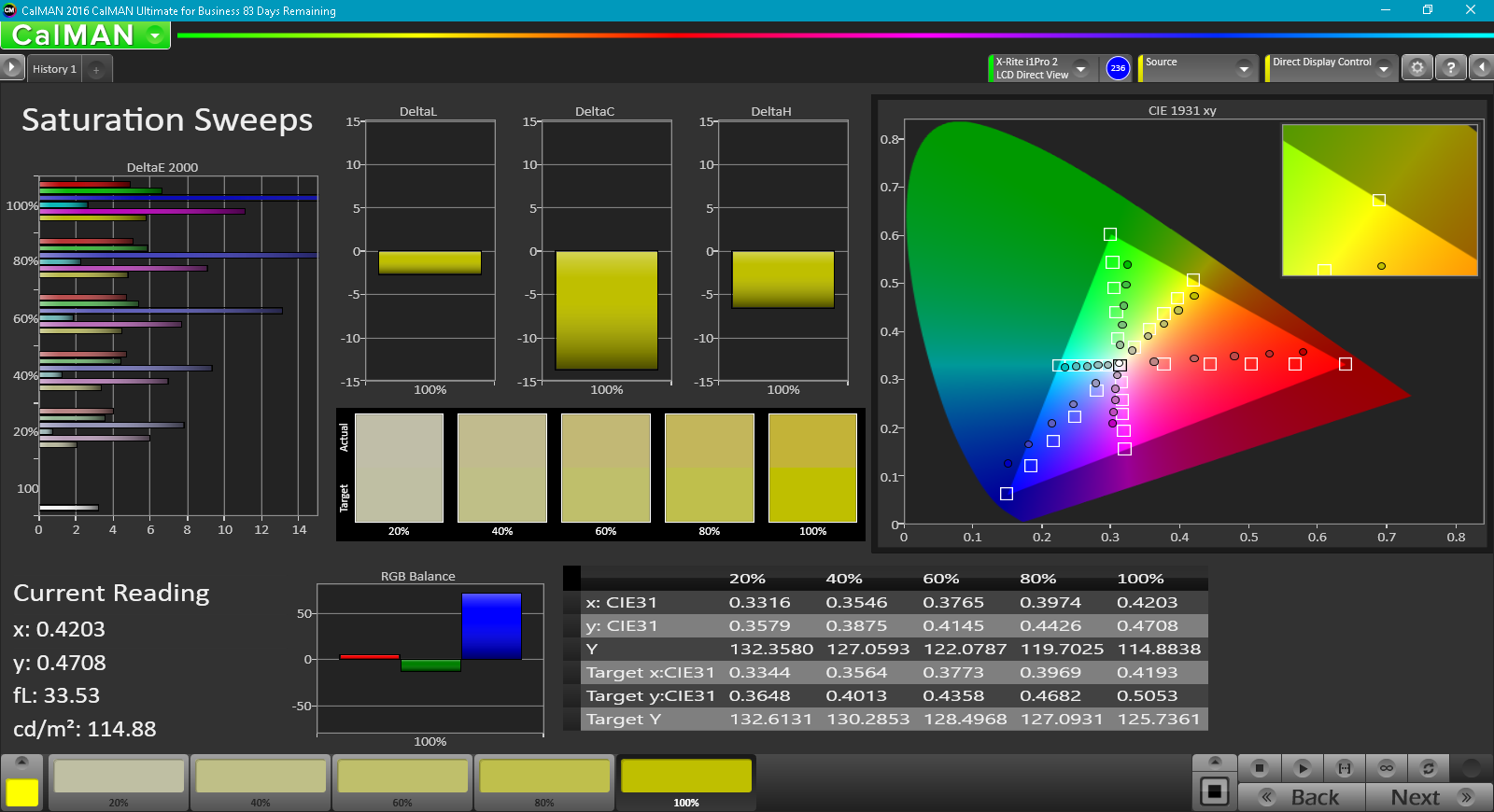The image size is (1494, 812).
Task: Click the stop measurement button
Action: click(x=1260, y=768)
